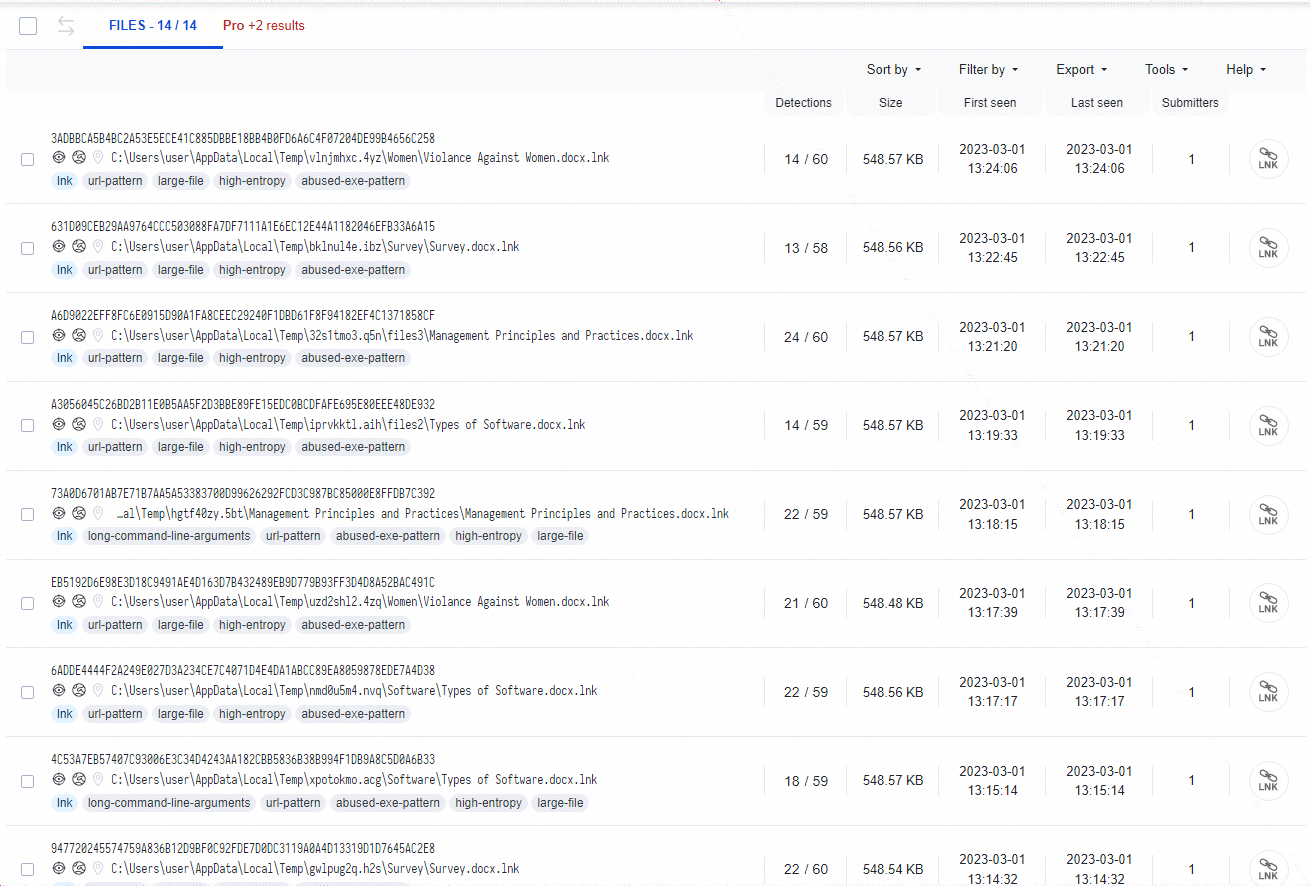The height and width of the screenshot is (886, 1310).
Task: Click the LNK file-type icon for row 6ADDE444
Action: 1268,692
